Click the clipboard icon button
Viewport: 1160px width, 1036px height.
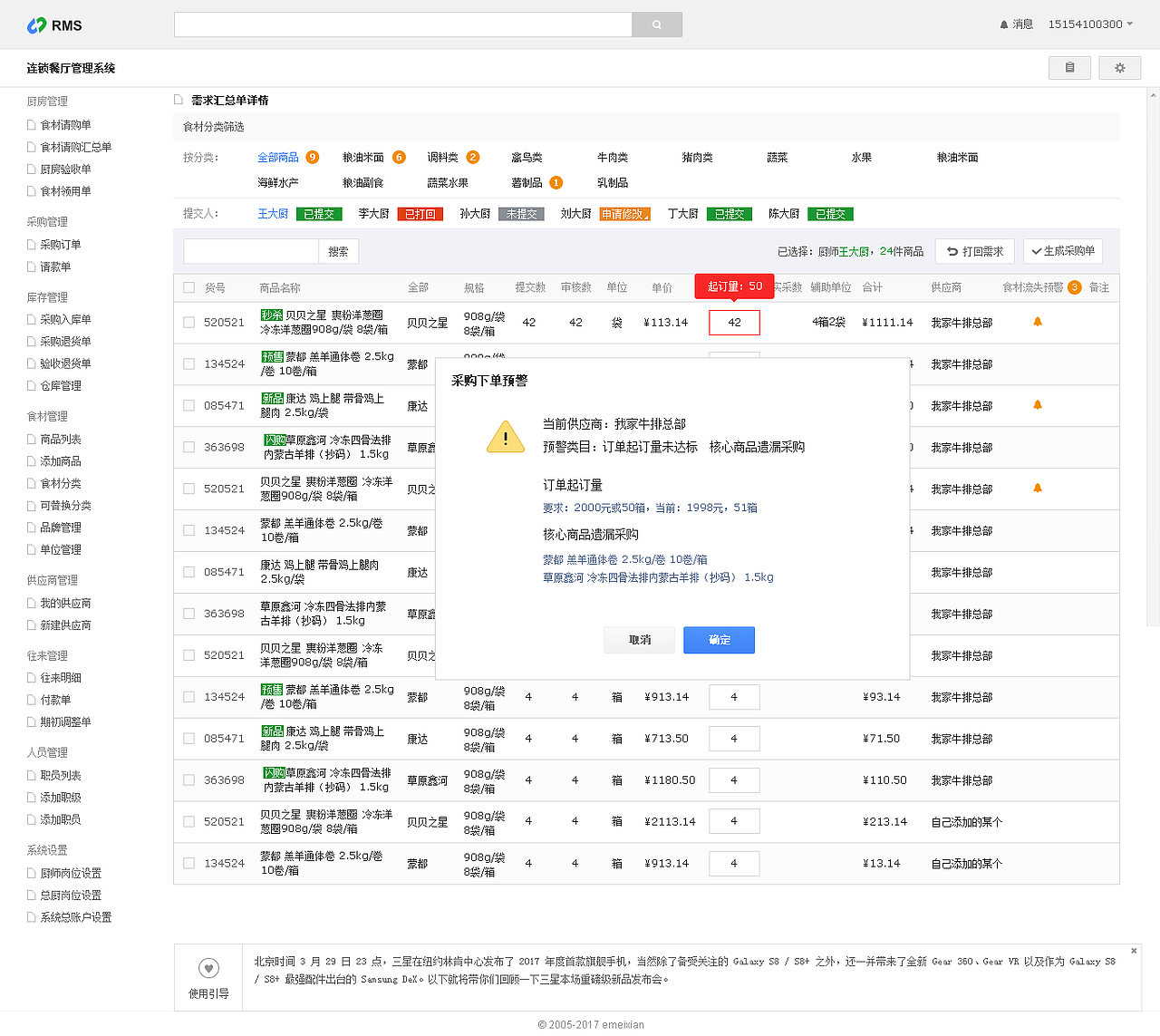tap(1070, 68)
